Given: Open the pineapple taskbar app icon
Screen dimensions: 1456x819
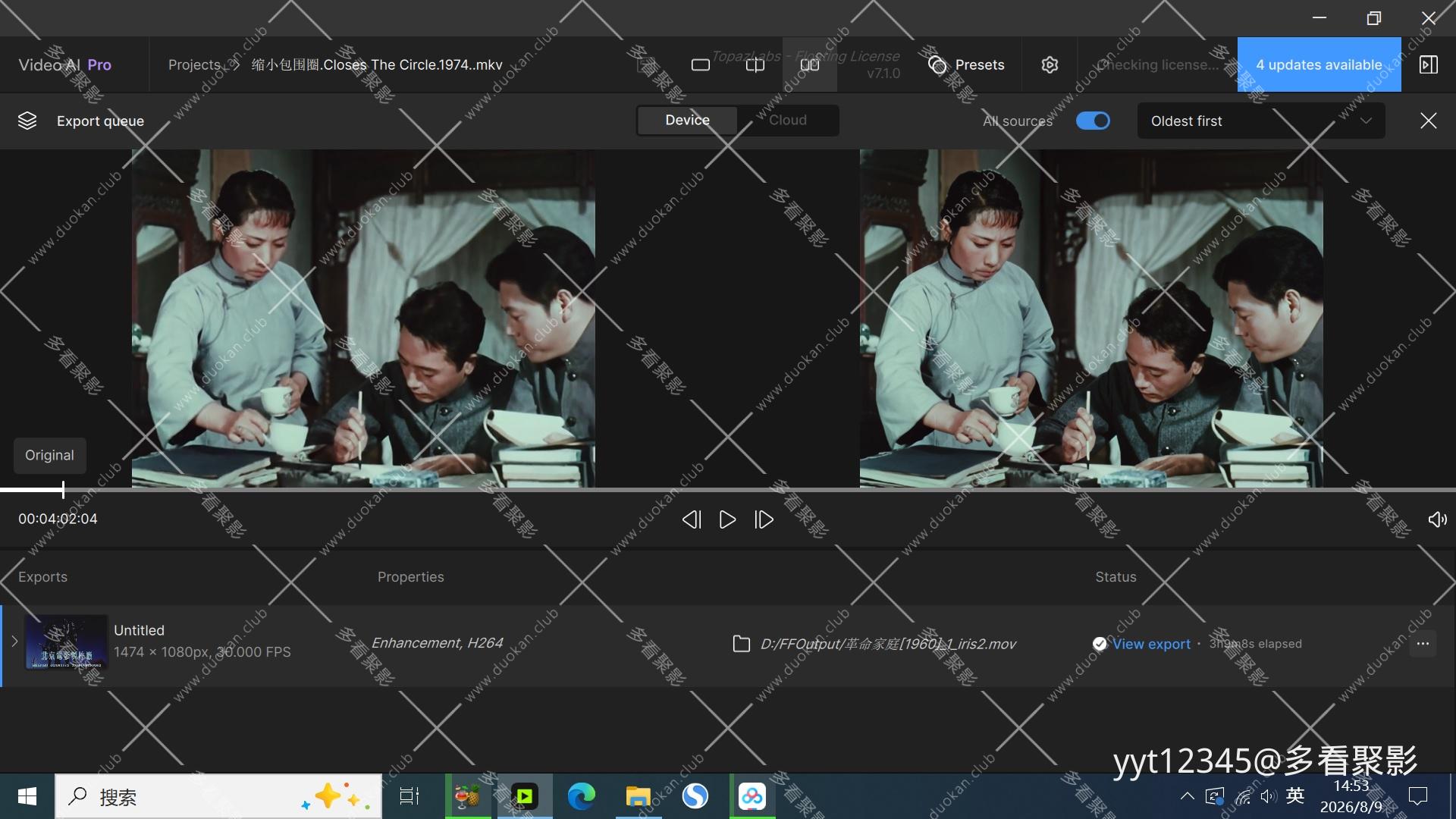Looking at the screenshot, I should pyautogui.click(x=467, y=796).
